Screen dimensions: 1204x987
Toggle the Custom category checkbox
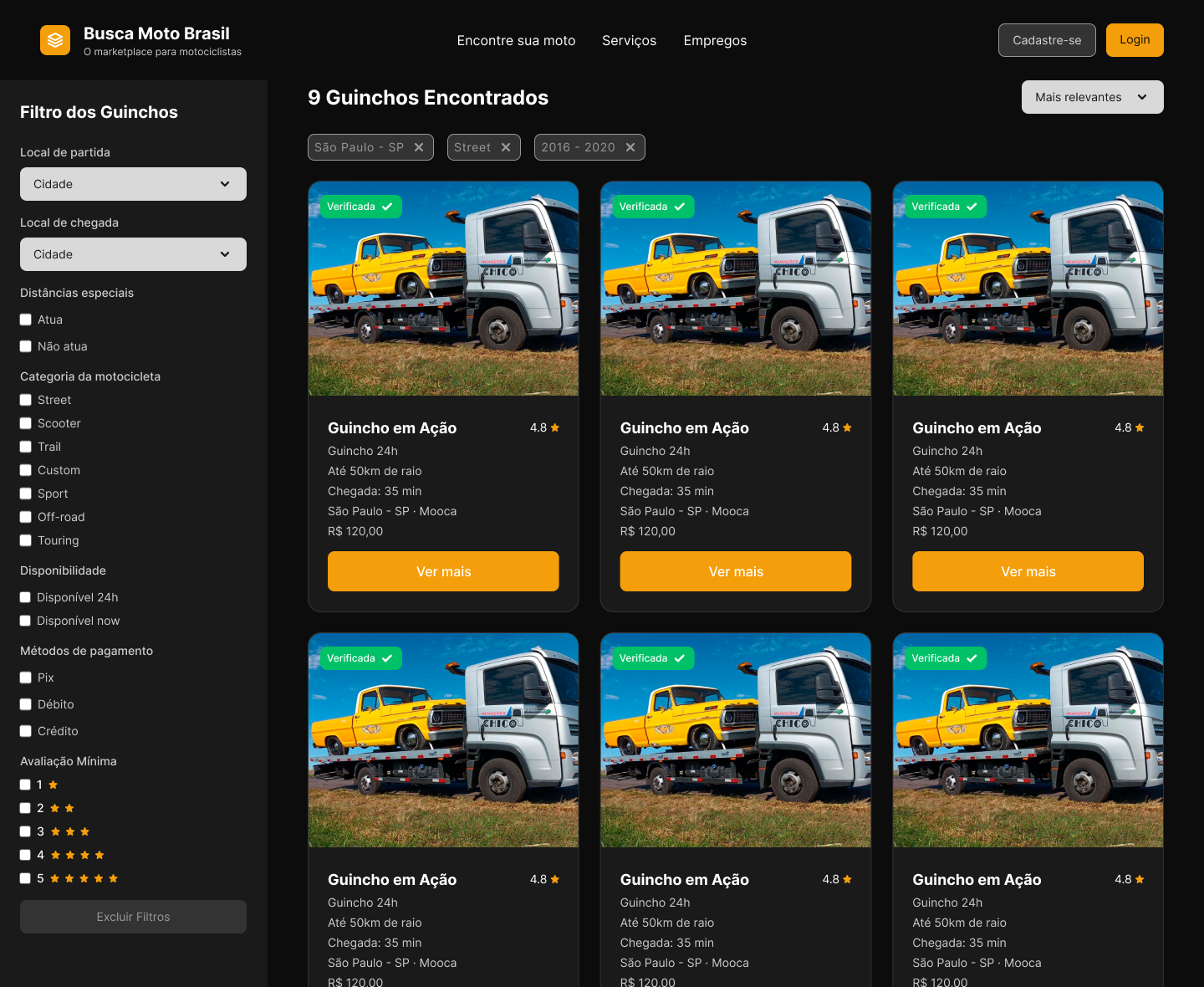tap(26, 470)
